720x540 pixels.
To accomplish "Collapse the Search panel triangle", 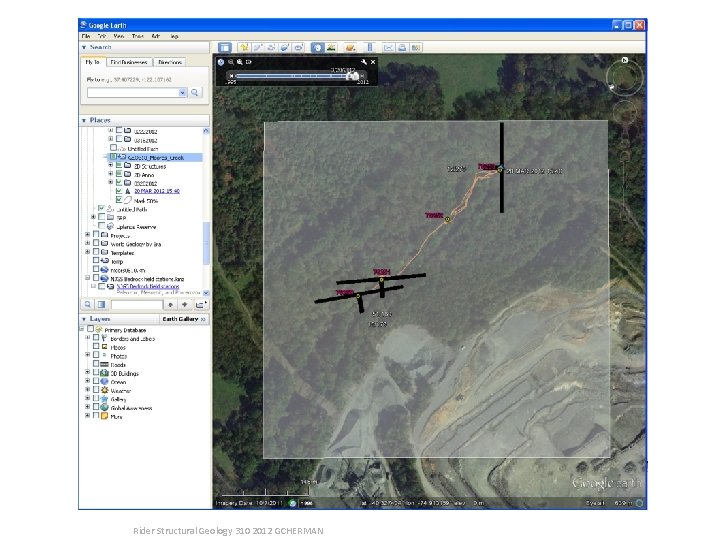I will [x=84, y=47].
